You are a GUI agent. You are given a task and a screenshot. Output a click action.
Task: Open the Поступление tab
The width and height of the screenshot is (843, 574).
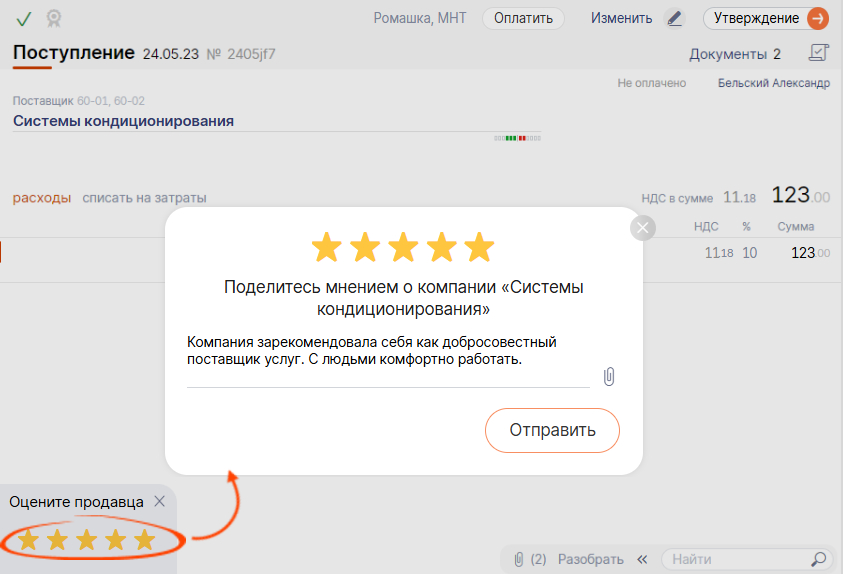[73, 53]
